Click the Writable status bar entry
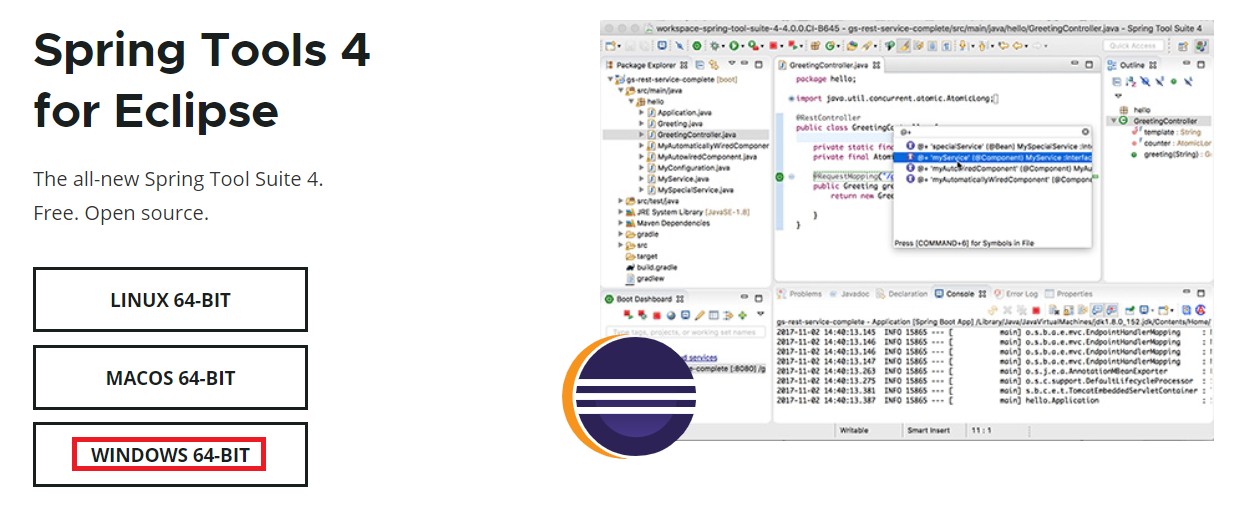Viewport: 1249px width, 519px height. pyautogui.click(x=853, y=430)
